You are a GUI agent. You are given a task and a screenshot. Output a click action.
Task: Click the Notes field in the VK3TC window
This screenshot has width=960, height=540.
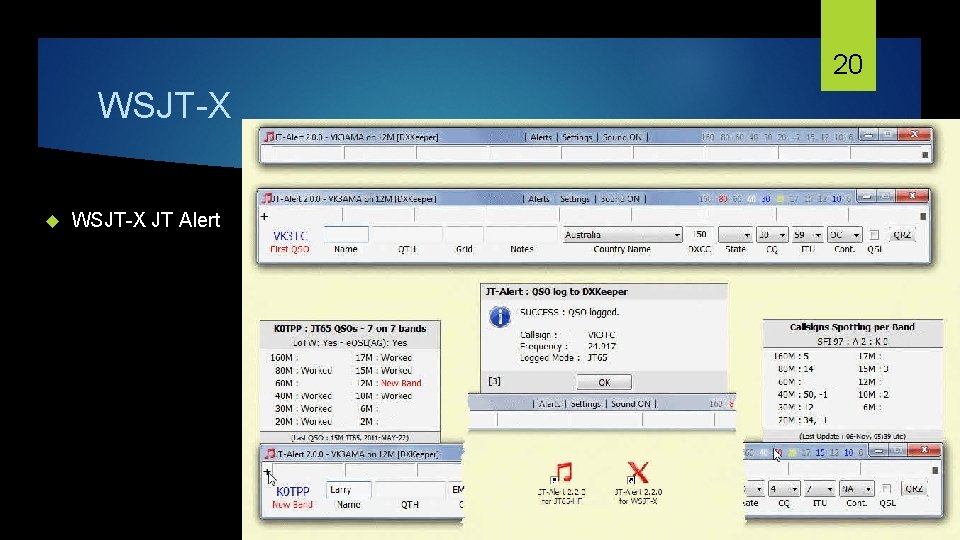(522, 234)
